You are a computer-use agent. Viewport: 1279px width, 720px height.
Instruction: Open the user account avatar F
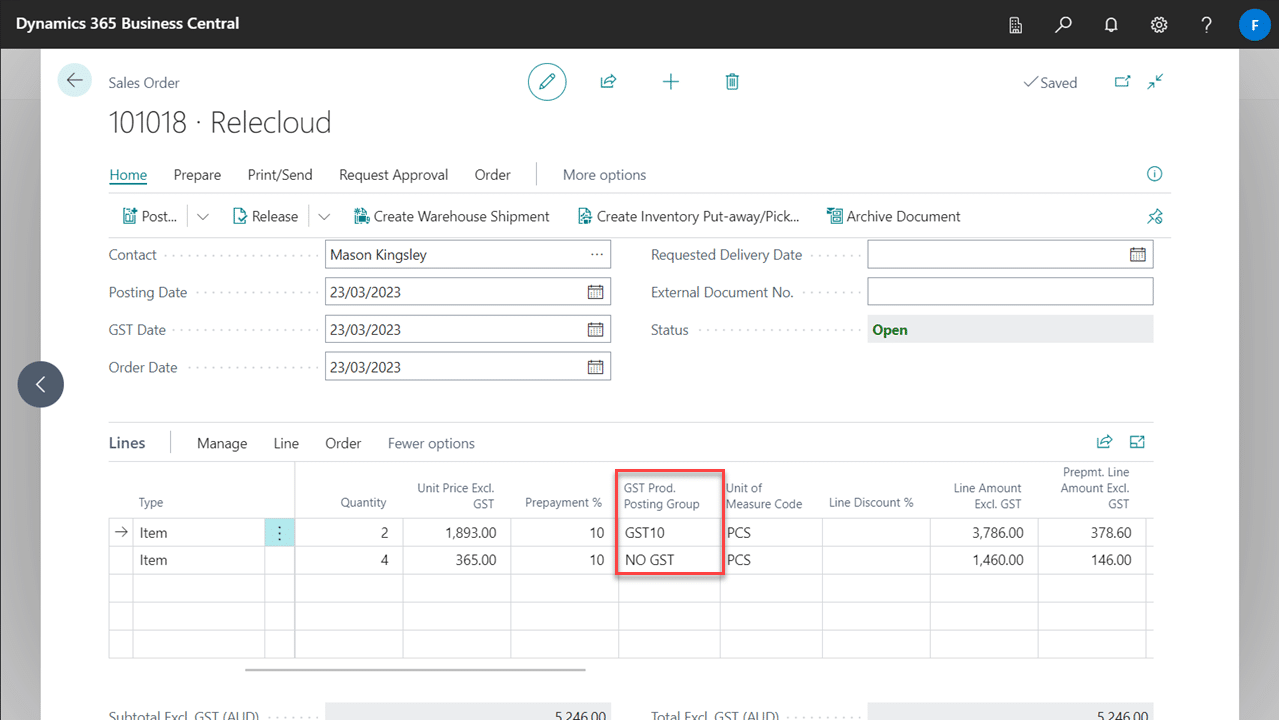click(1254, 24)
